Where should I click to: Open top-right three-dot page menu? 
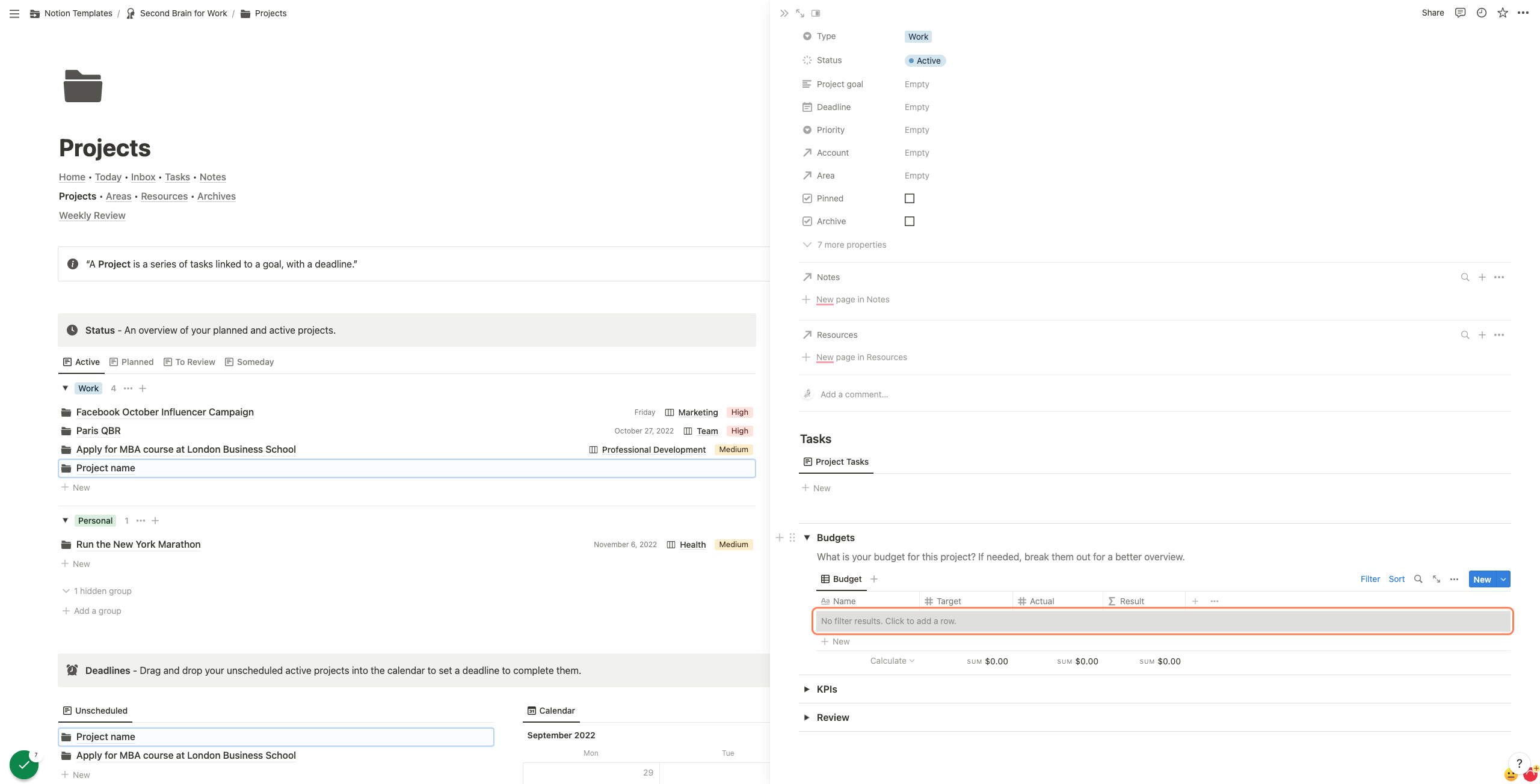coord(1523,13)
